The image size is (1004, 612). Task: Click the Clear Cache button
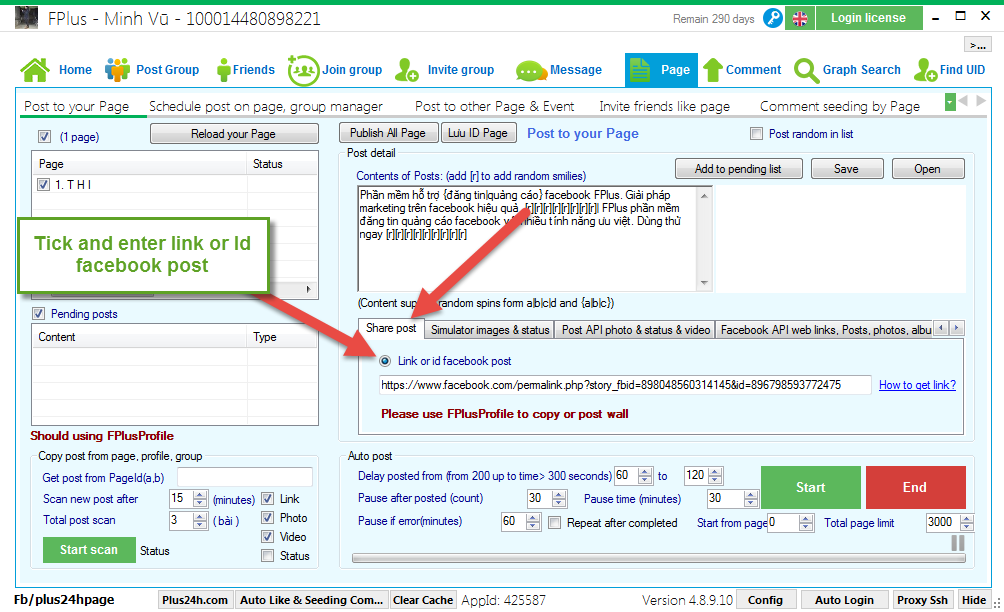(423, 600)
